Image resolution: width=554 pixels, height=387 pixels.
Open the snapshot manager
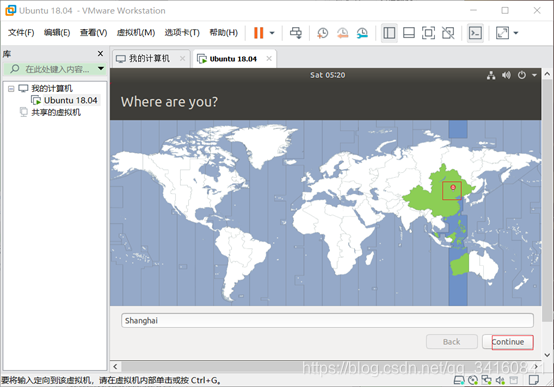pyautogui.click(x=362, y=33)
